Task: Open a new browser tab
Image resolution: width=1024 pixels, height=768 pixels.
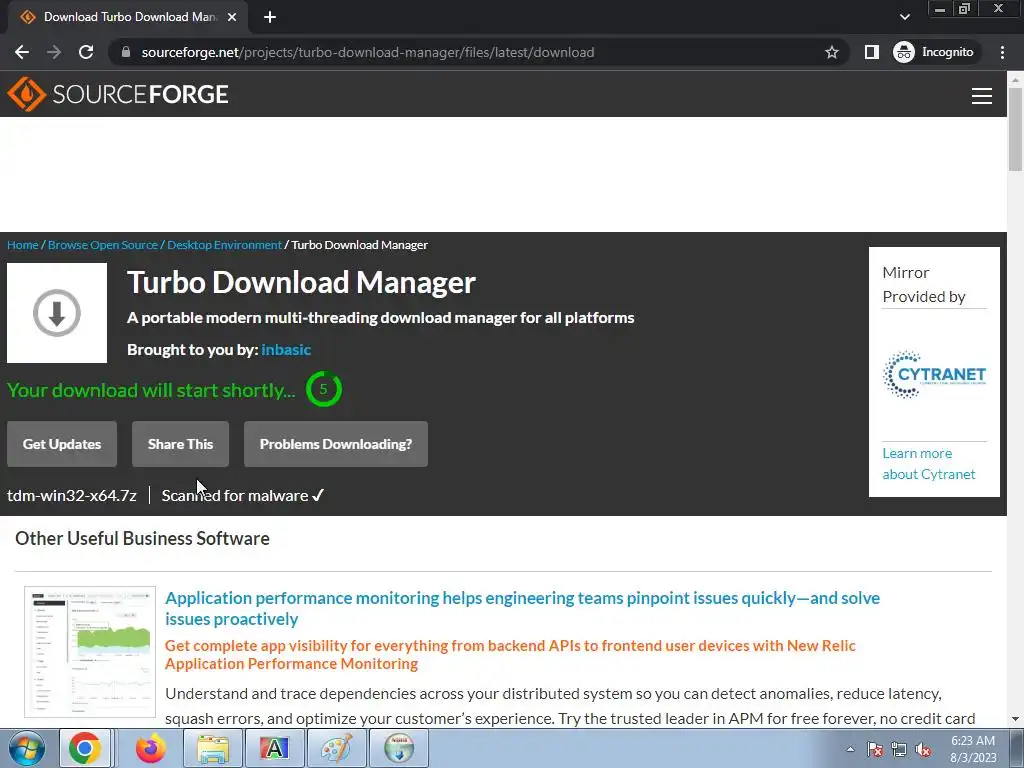Action: 270,17
